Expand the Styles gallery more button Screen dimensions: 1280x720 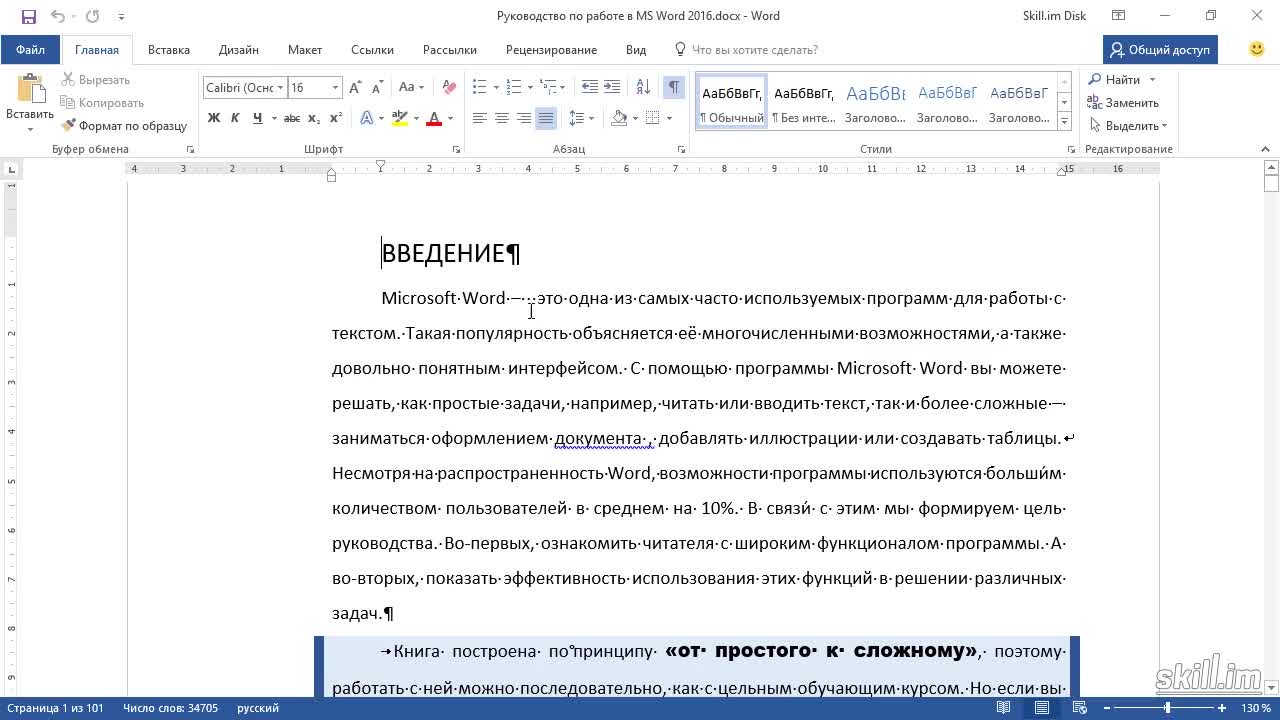click(1064, 121)
